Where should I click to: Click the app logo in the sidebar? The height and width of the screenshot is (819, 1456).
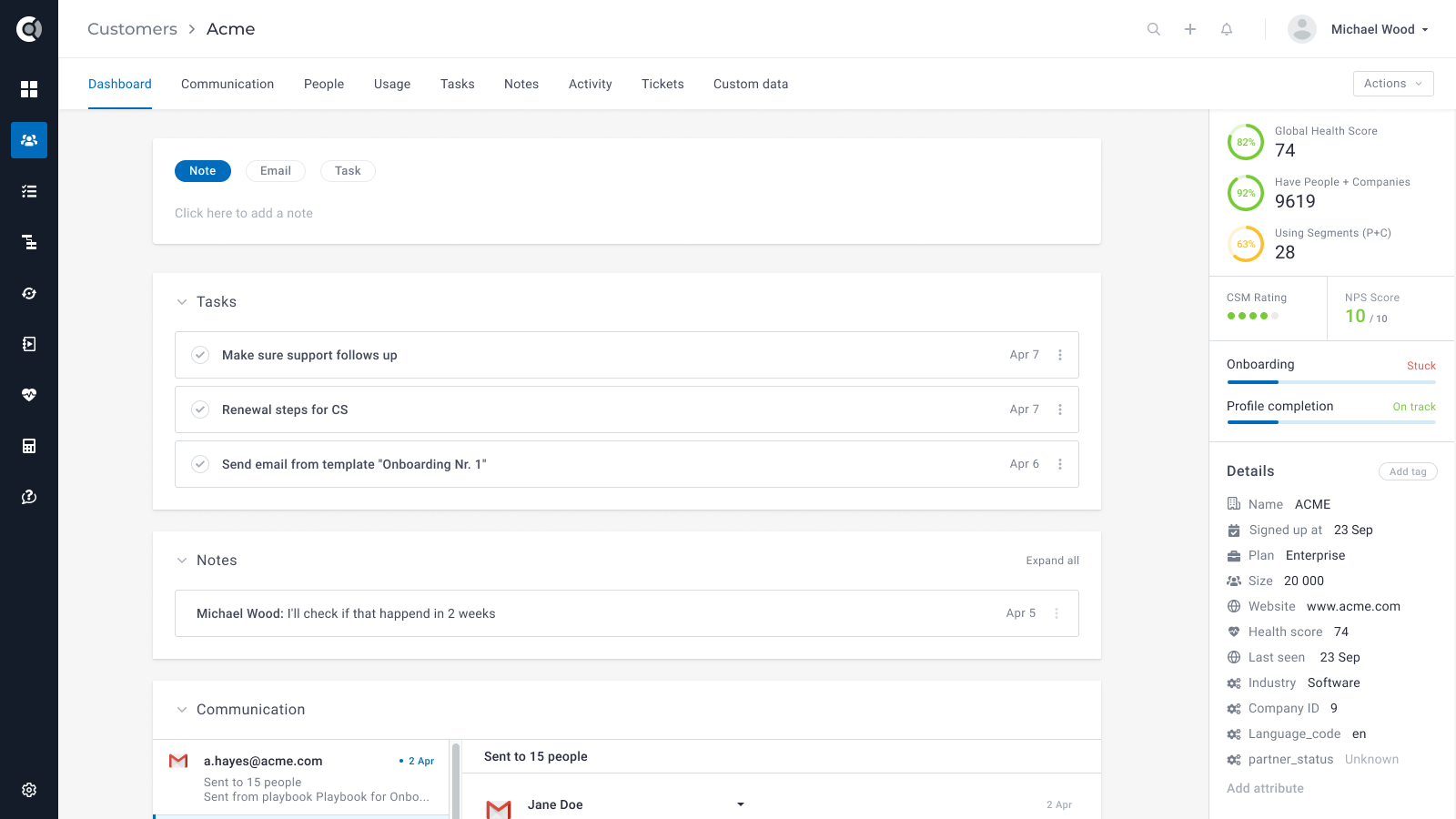coord(29,29)
